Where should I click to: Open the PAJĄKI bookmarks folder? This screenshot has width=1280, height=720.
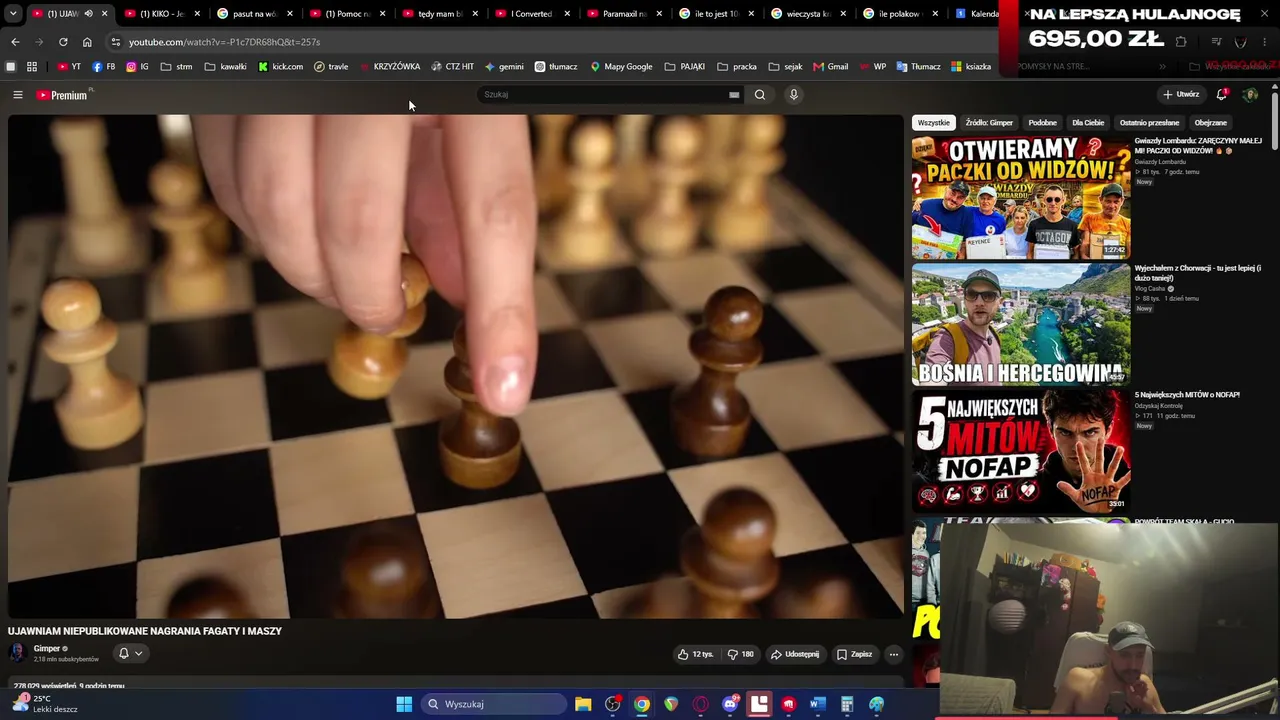685,67
